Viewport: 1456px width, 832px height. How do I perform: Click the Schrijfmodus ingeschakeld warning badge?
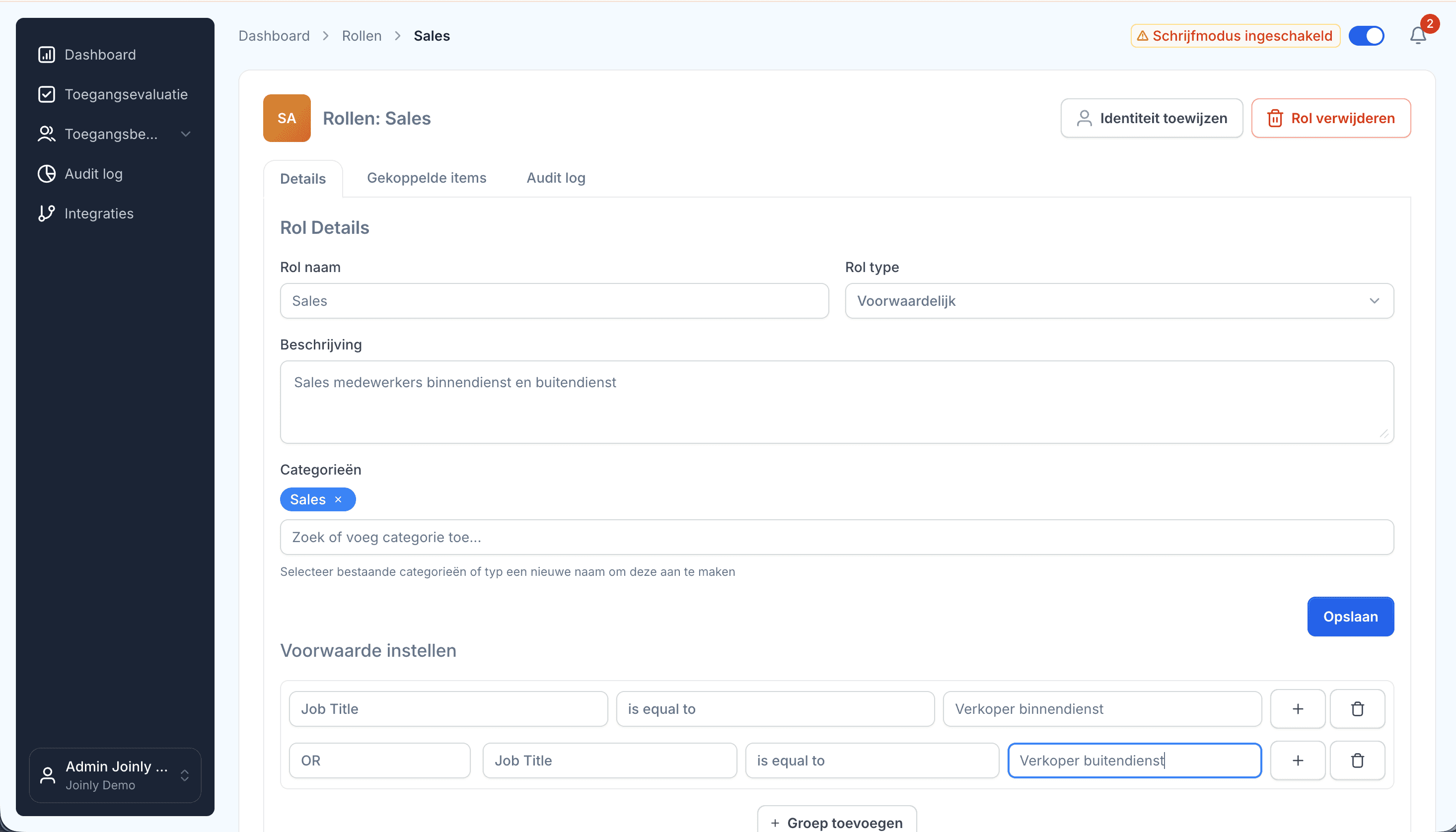(1236, 36)
